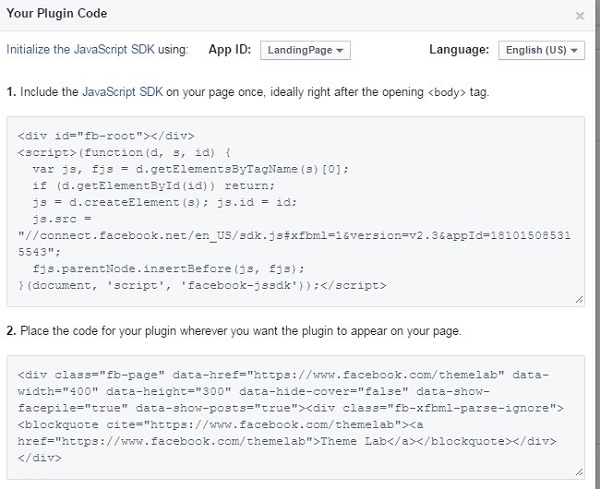Click inside the JavaScript SDK code box

[295, 211]
